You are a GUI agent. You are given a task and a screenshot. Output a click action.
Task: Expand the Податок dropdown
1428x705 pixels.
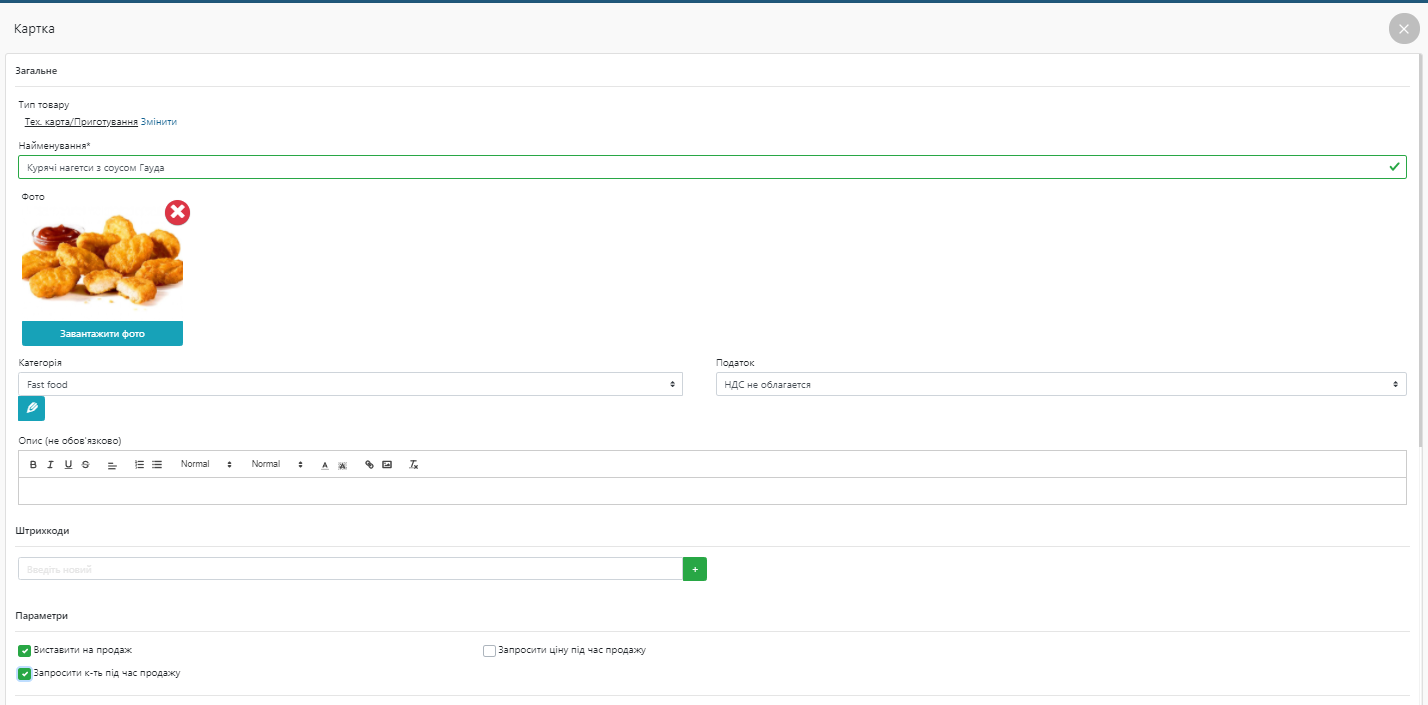point(1060,384)
